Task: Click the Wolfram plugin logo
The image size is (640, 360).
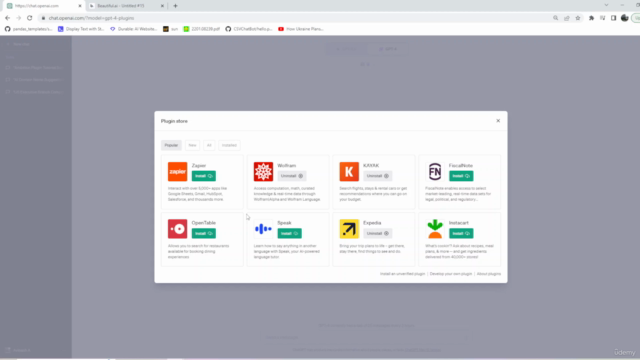Action: pos(263,171)
